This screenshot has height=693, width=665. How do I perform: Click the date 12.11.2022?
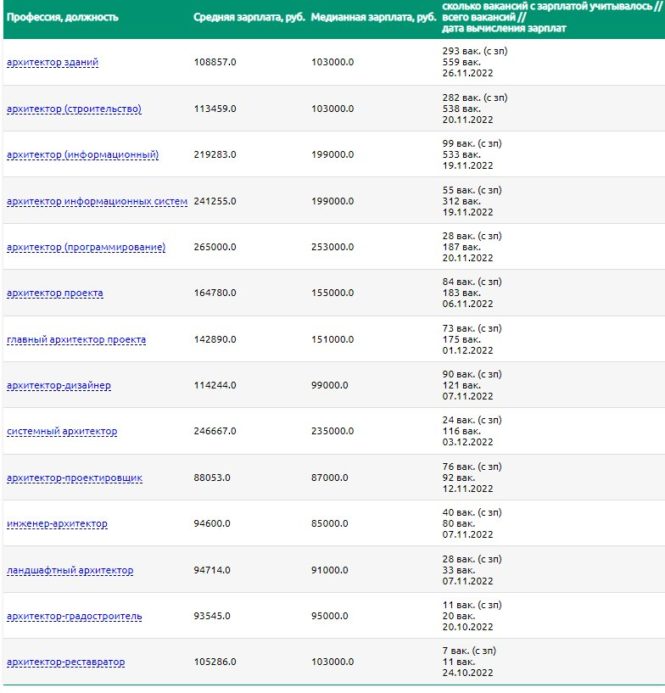[467, 489]
